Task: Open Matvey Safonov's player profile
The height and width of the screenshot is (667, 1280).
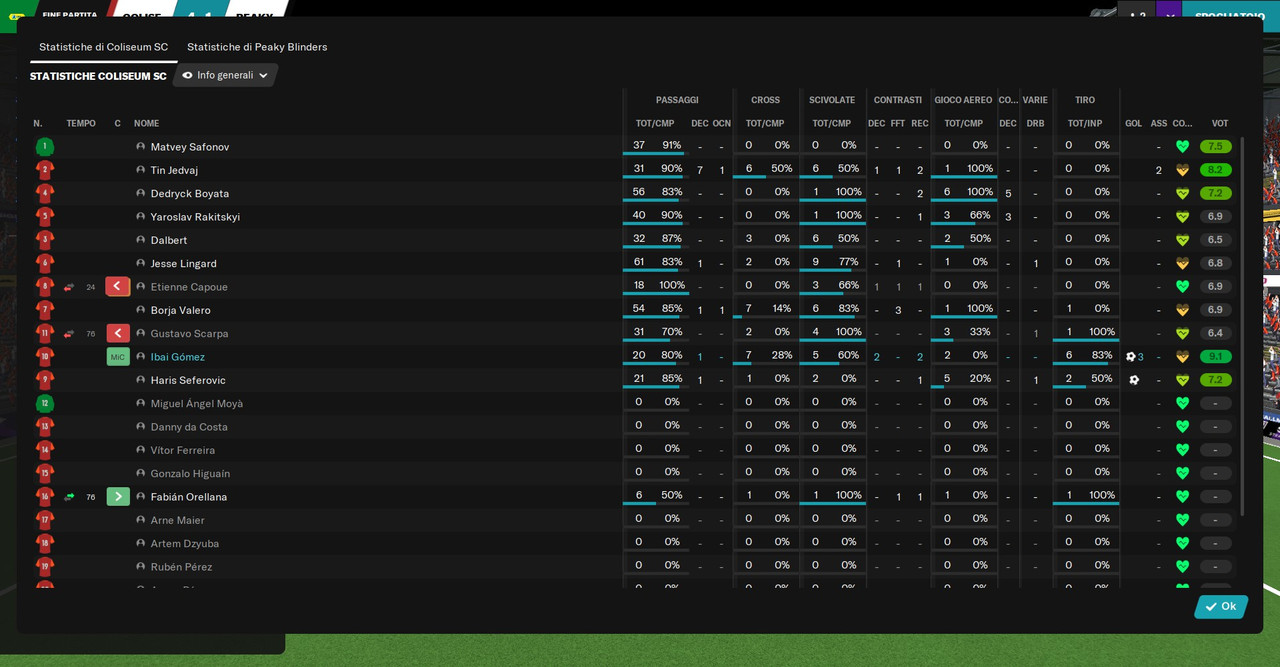Action: [x=190, y=147]
